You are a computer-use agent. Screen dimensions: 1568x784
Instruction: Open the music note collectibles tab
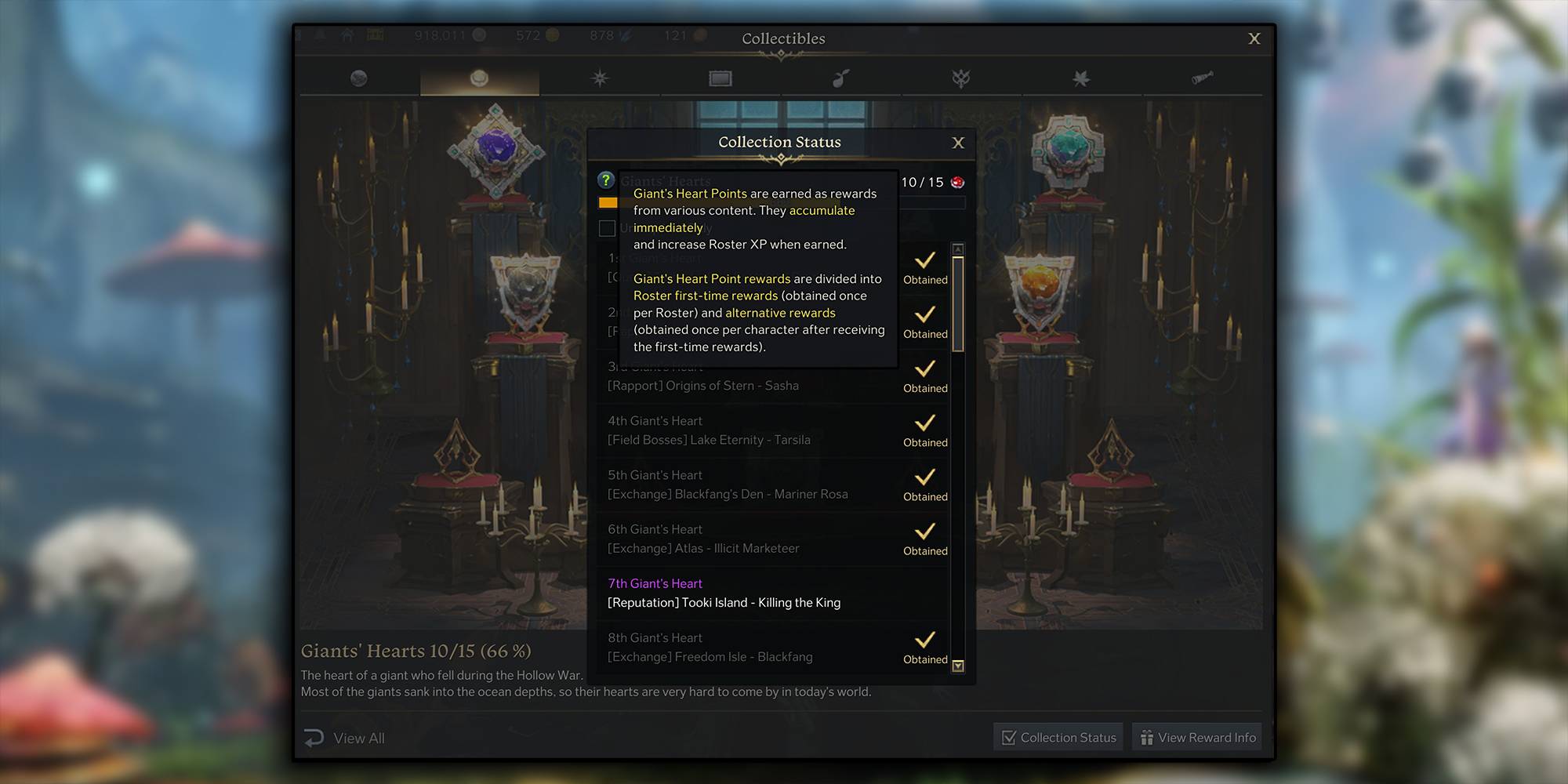coord(840,78)
